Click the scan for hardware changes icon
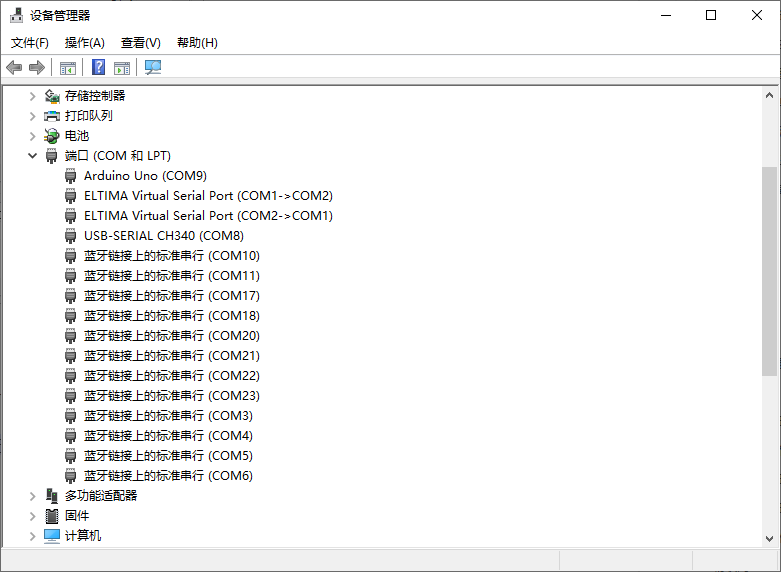 tap(153, 67)
